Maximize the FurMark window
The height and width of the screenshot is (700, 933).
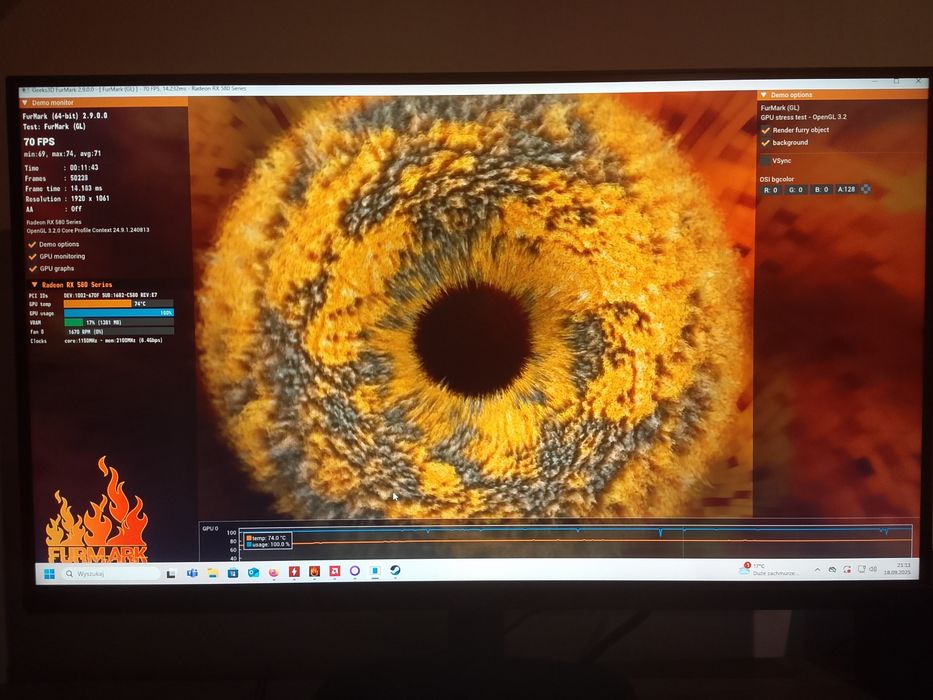click(x=897, y=80)
